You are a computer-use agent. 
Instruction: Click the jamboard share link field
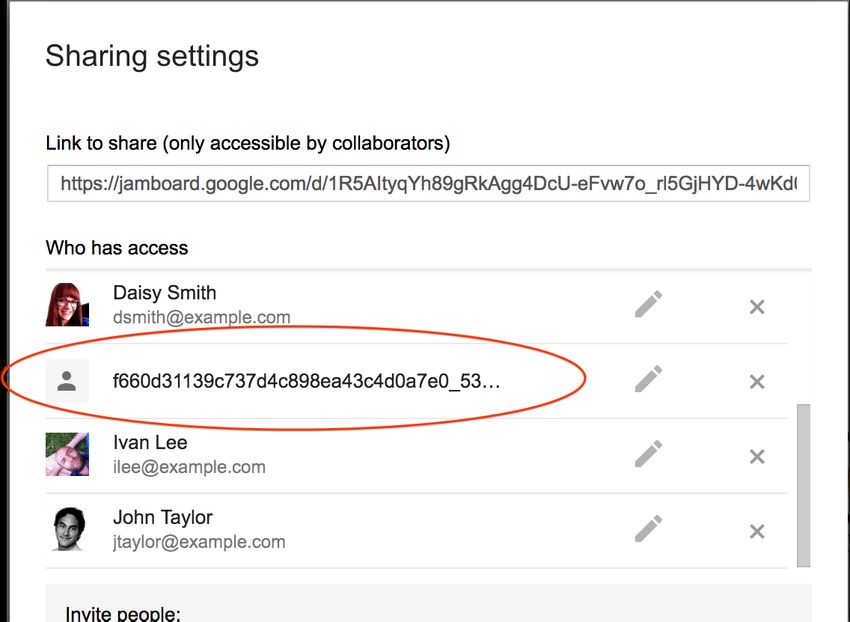coord(428,183)
